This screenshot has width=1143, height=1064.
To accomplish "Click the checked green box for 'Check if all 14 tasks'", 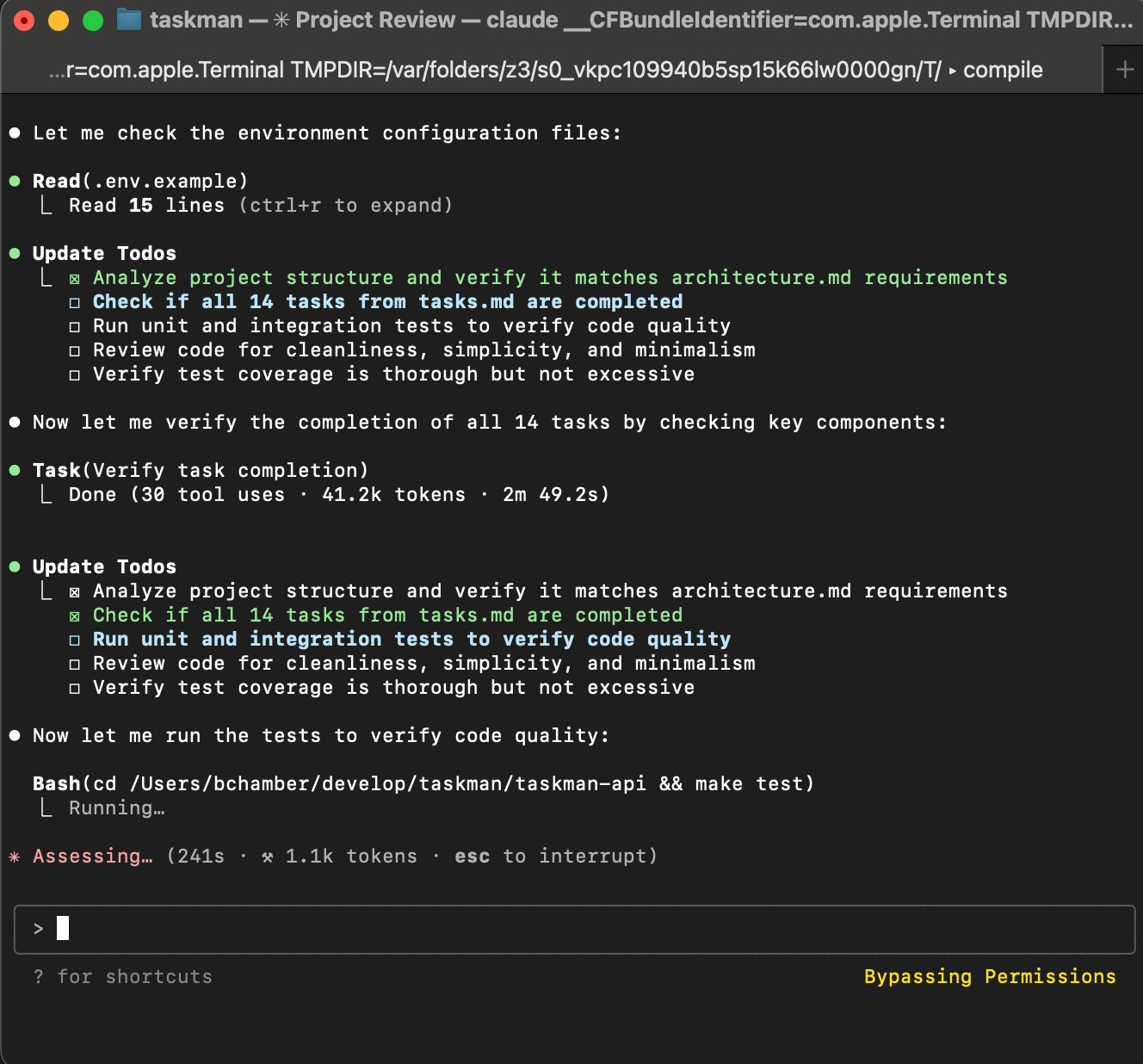I will [75, 616].
